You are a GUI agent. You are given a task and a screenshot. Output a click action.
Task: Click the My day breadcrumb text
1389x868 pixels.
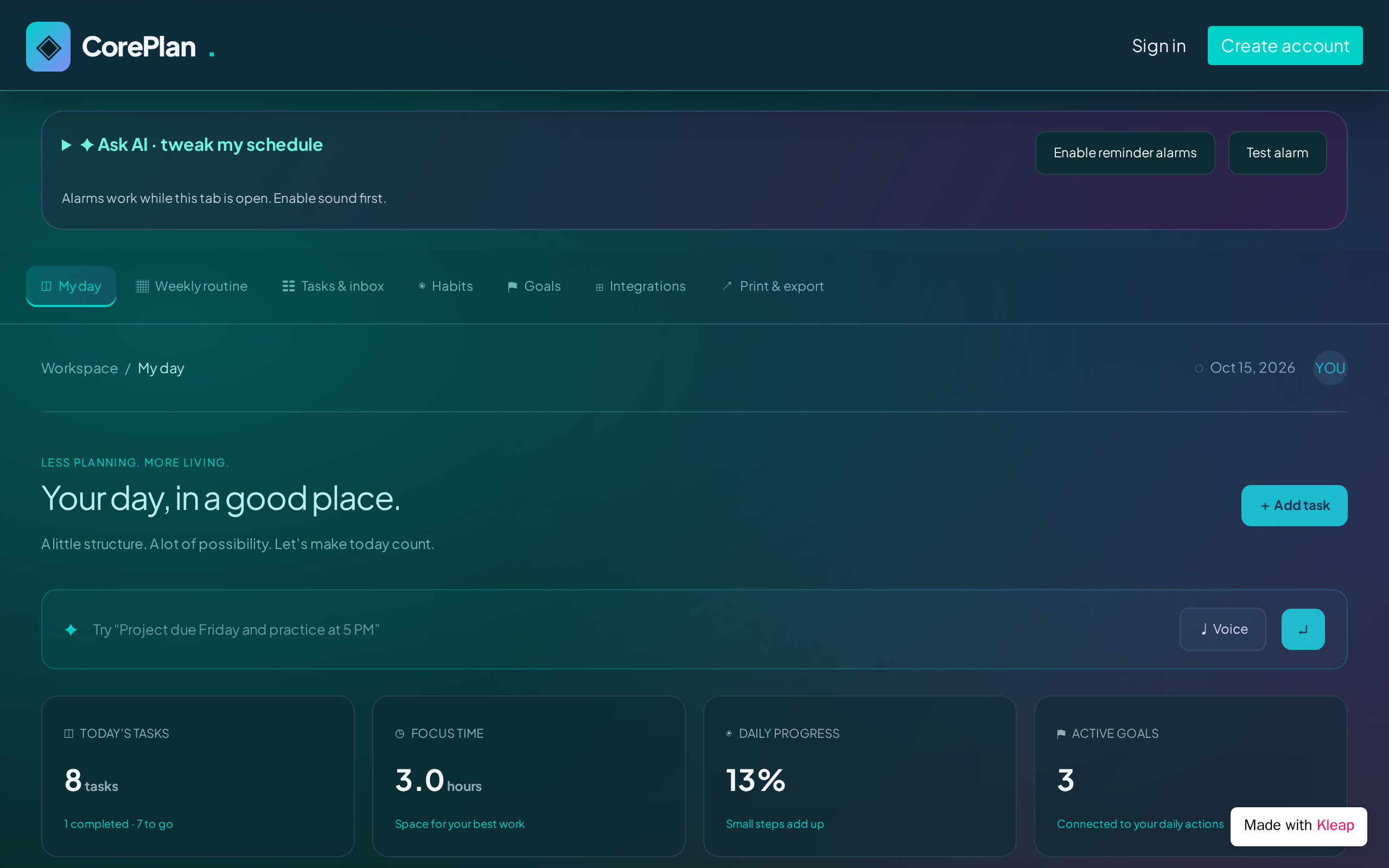point(161,368)
